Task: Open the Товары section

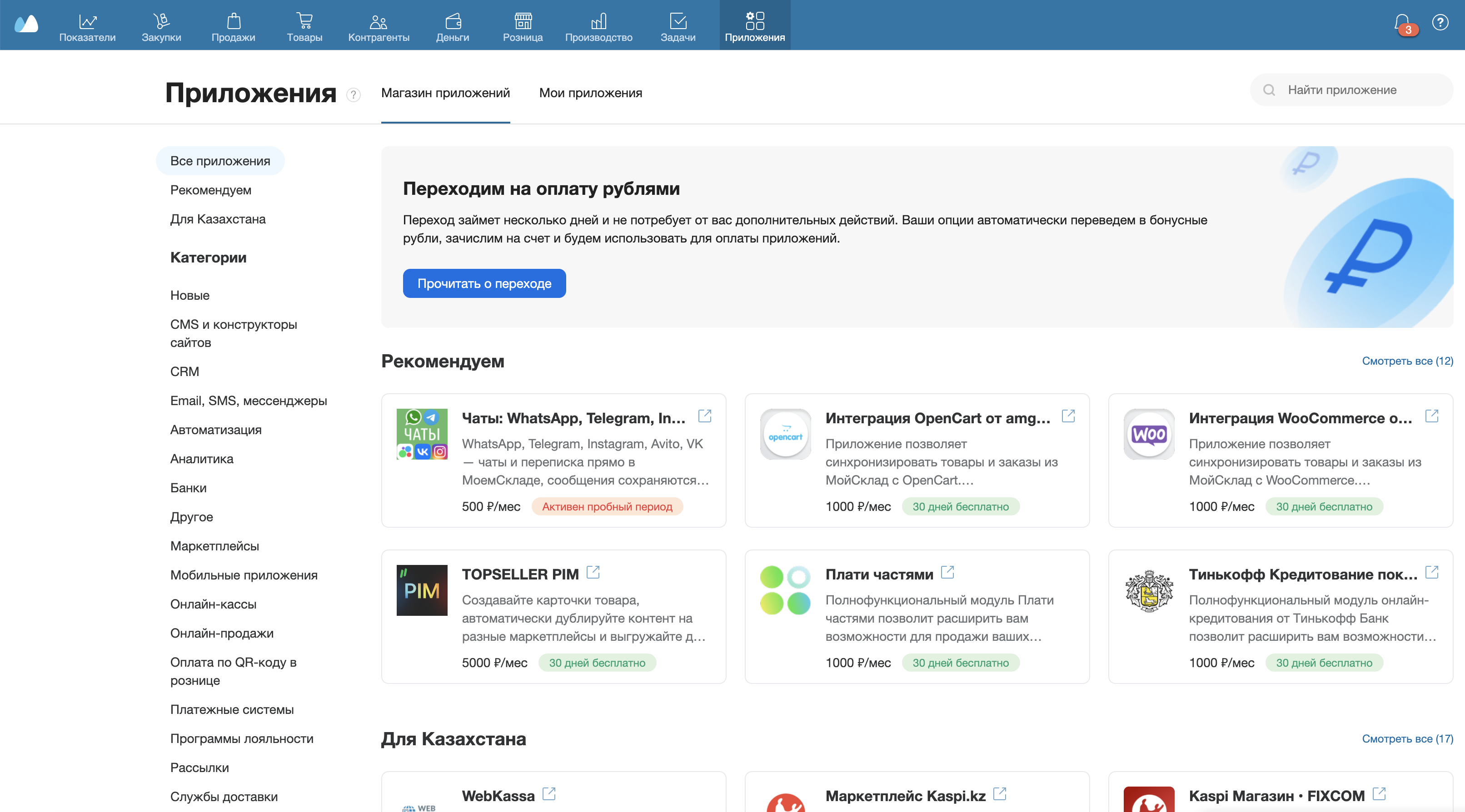Action: click(x=304, y=27)
